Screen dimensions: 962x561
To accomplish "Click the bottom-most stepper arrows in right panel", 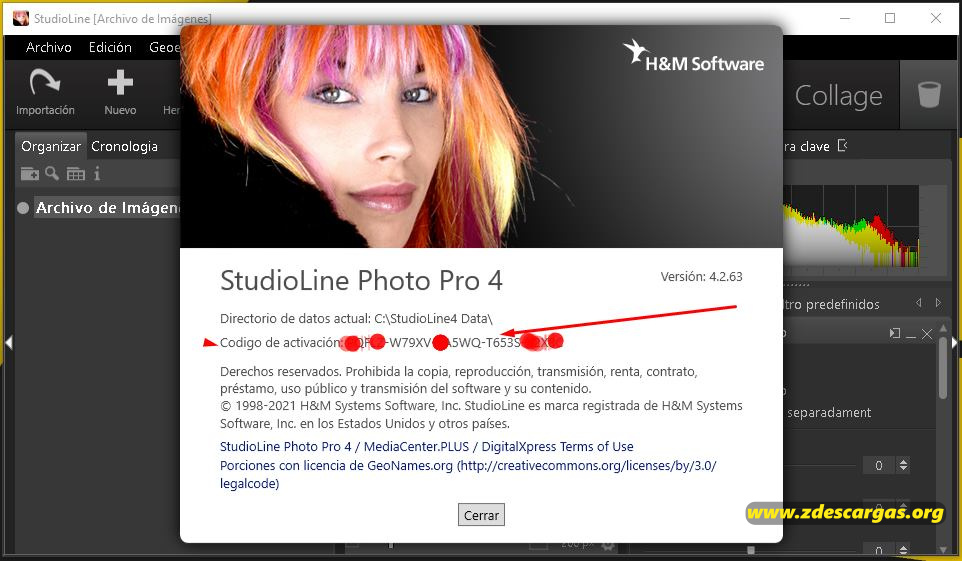I will 903,550.
